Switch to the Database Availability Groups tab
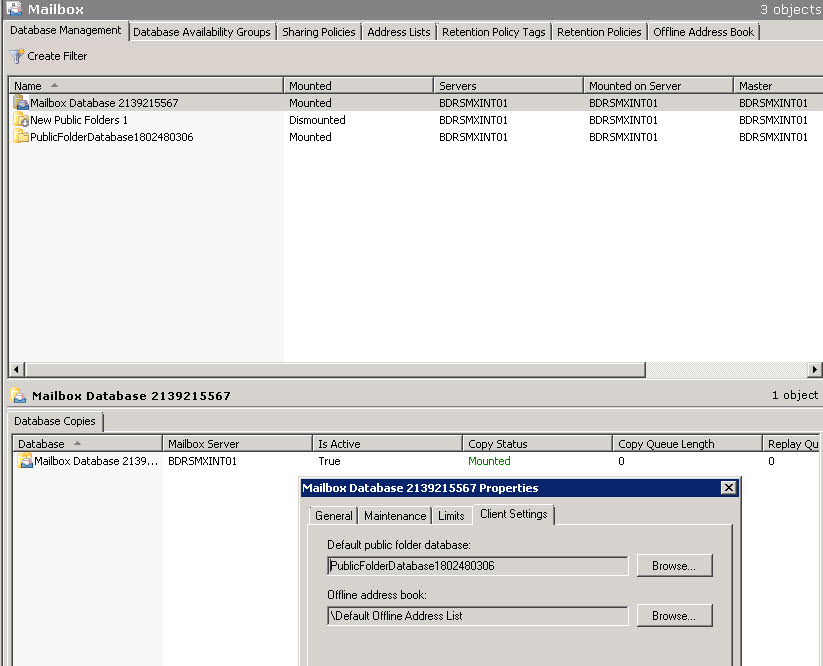Viewport: 823px width, 666px height. pos(202,31)
